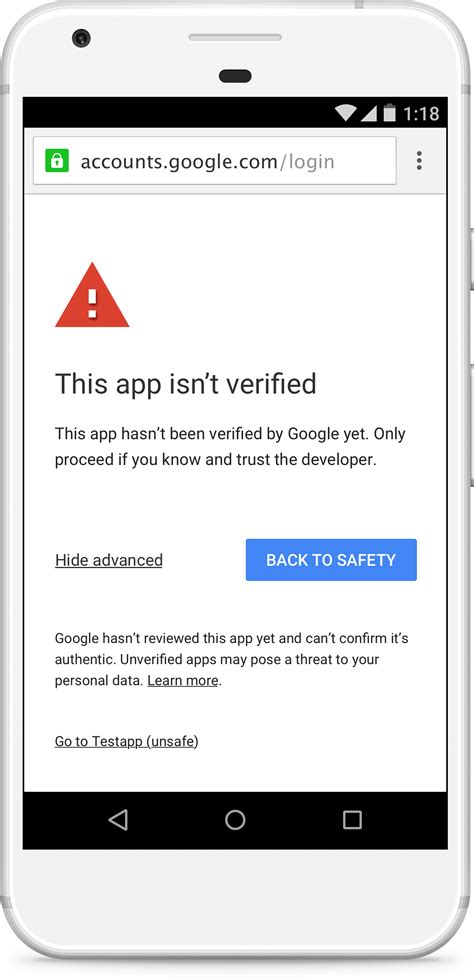The image size is (474, 980).
Task: Tap the cellular signal icon
Action: [369, 113]
